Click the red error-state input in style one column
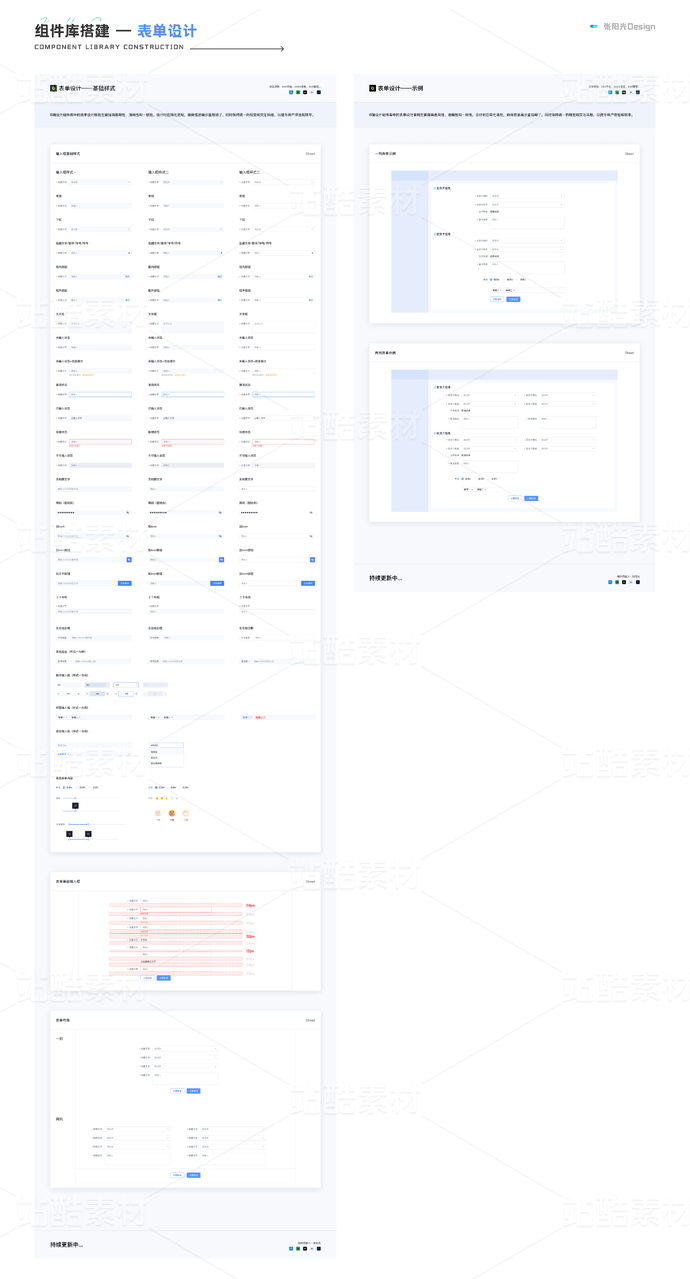 click(100, 441)
